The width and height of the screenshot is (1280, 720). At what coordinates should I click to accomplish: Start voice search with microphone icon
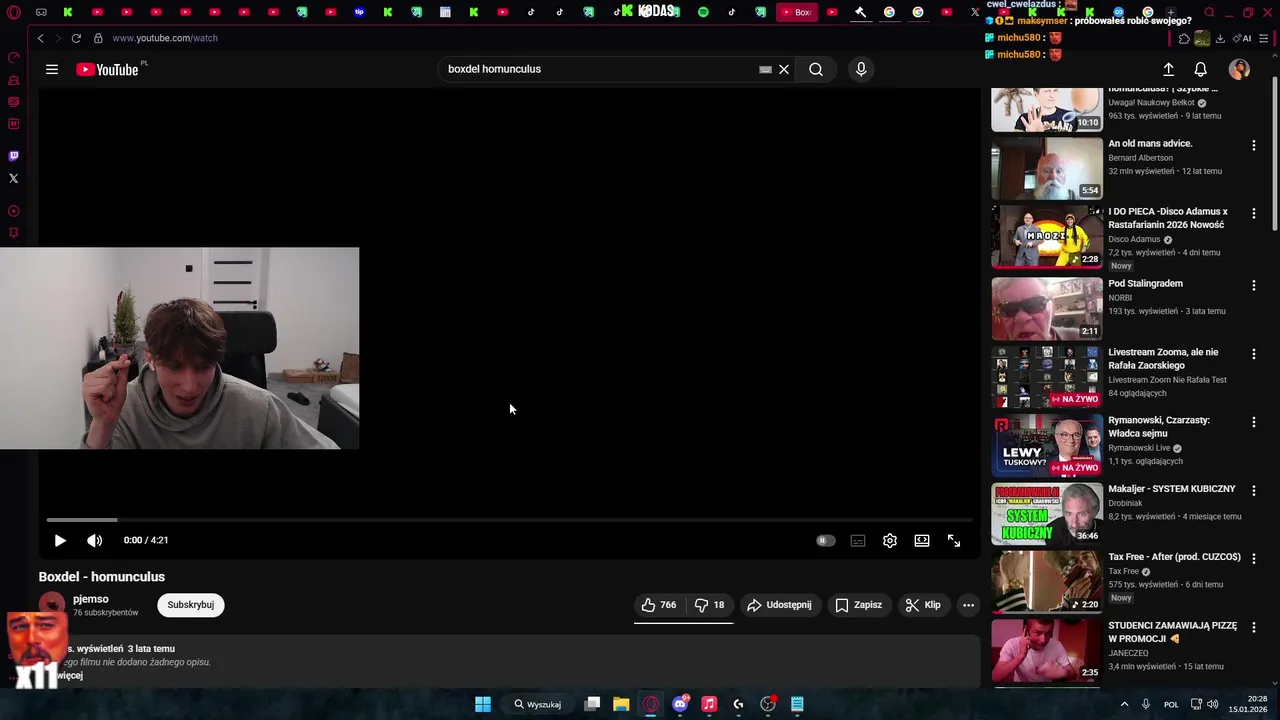coord(861,69)
